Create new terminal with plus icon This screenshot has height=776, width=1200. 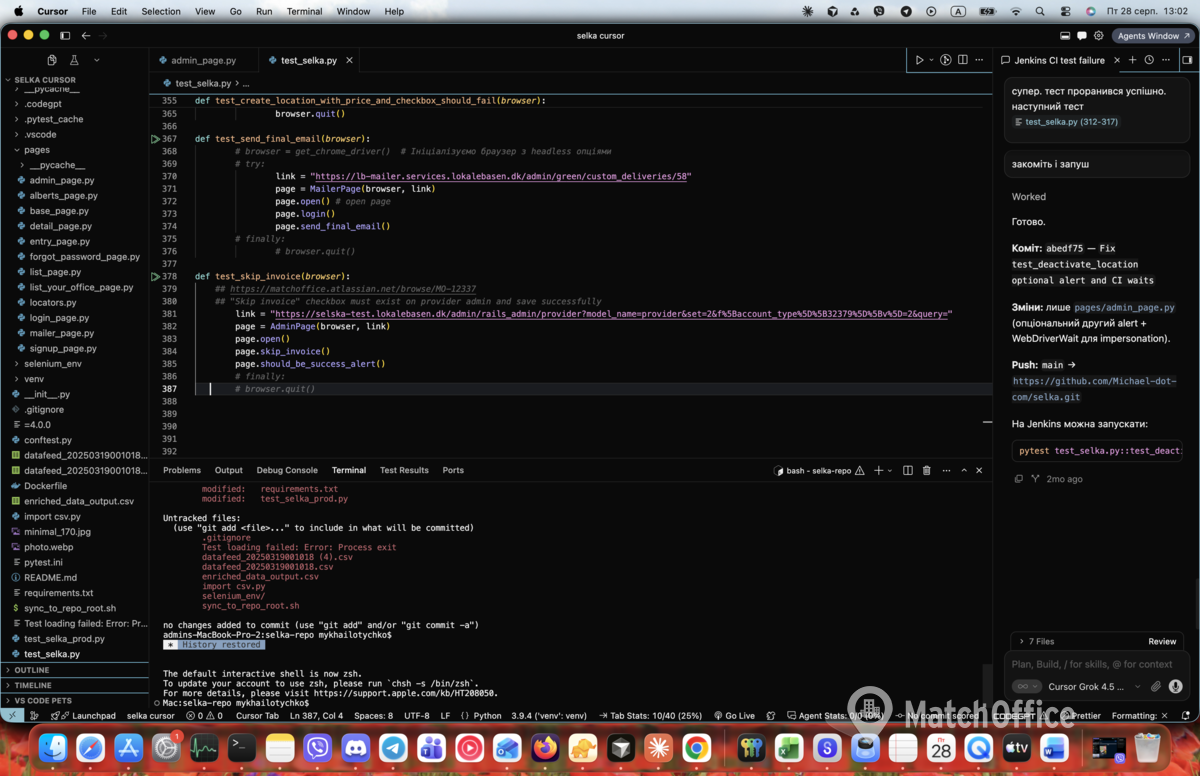click(x=878, y=470)
